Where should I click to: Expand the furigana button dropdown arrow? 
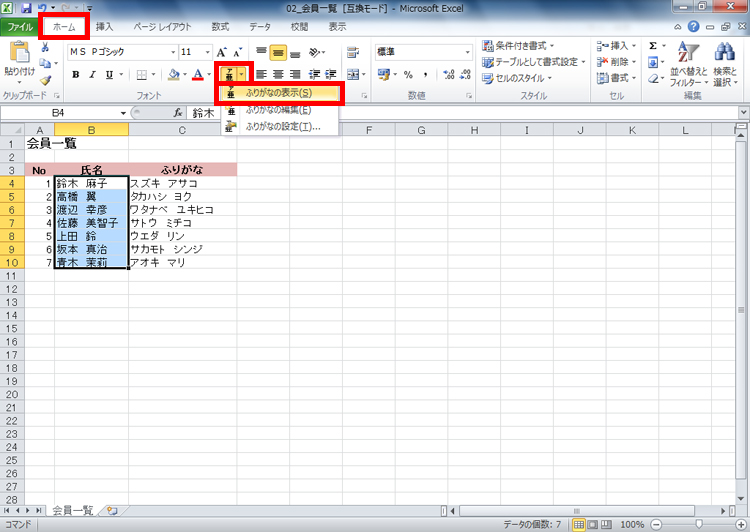pyautogui.click(x=242, y=74)
